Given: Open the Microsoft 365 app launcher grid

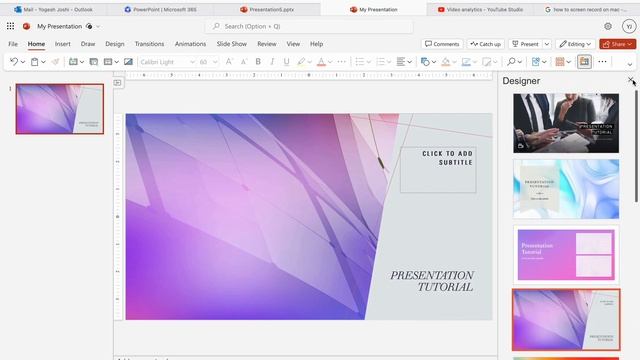Looking at the screenshot, I should (11, 26).
